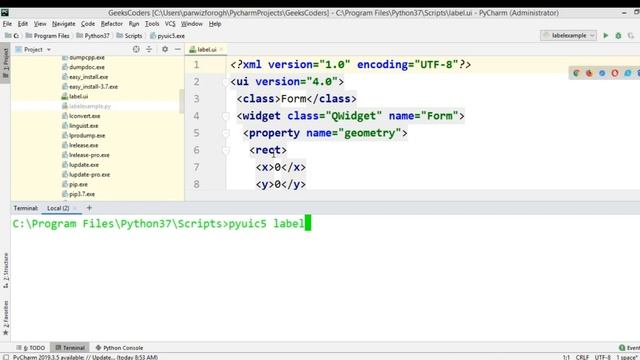This screenshot has width=640, height=360.
Task: Select pip3.7.exe in project tree
Action: click(78, 194)
